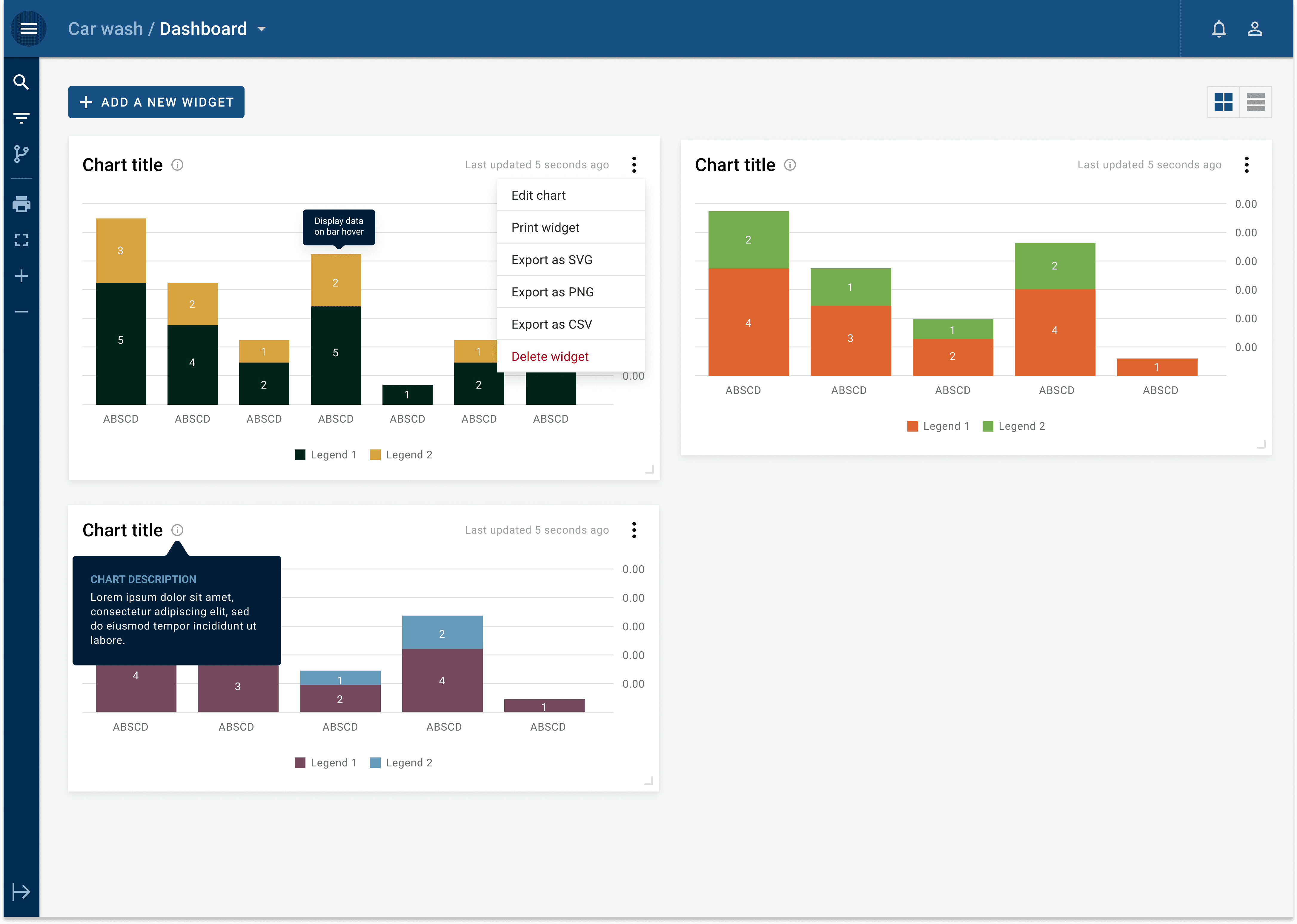The image size is (1297, 924).
Task: Open the hamburger menu button
Action: (x=28, y=28)
